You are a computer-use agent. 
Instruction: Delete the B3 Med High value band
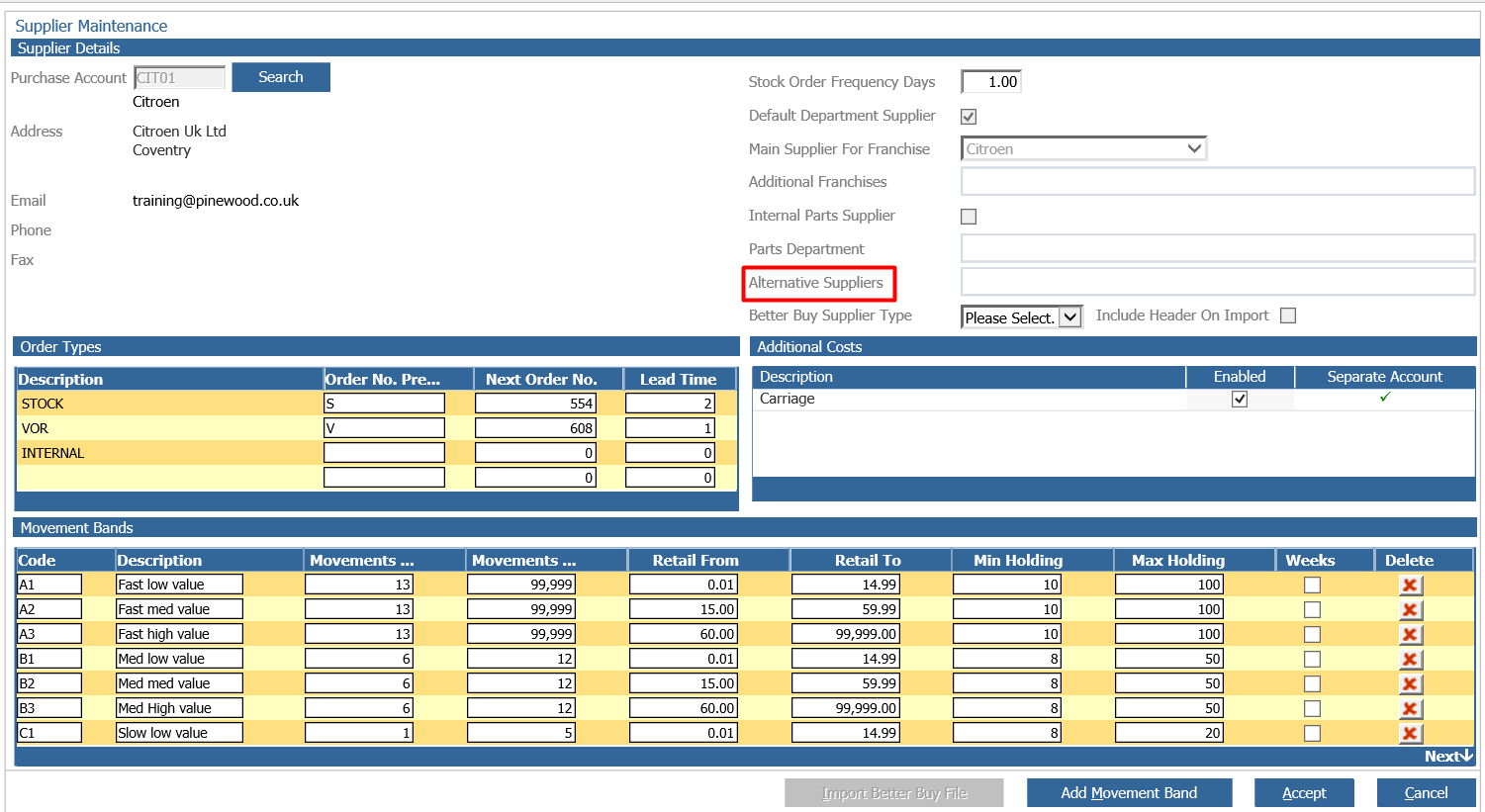(1410, 708)
